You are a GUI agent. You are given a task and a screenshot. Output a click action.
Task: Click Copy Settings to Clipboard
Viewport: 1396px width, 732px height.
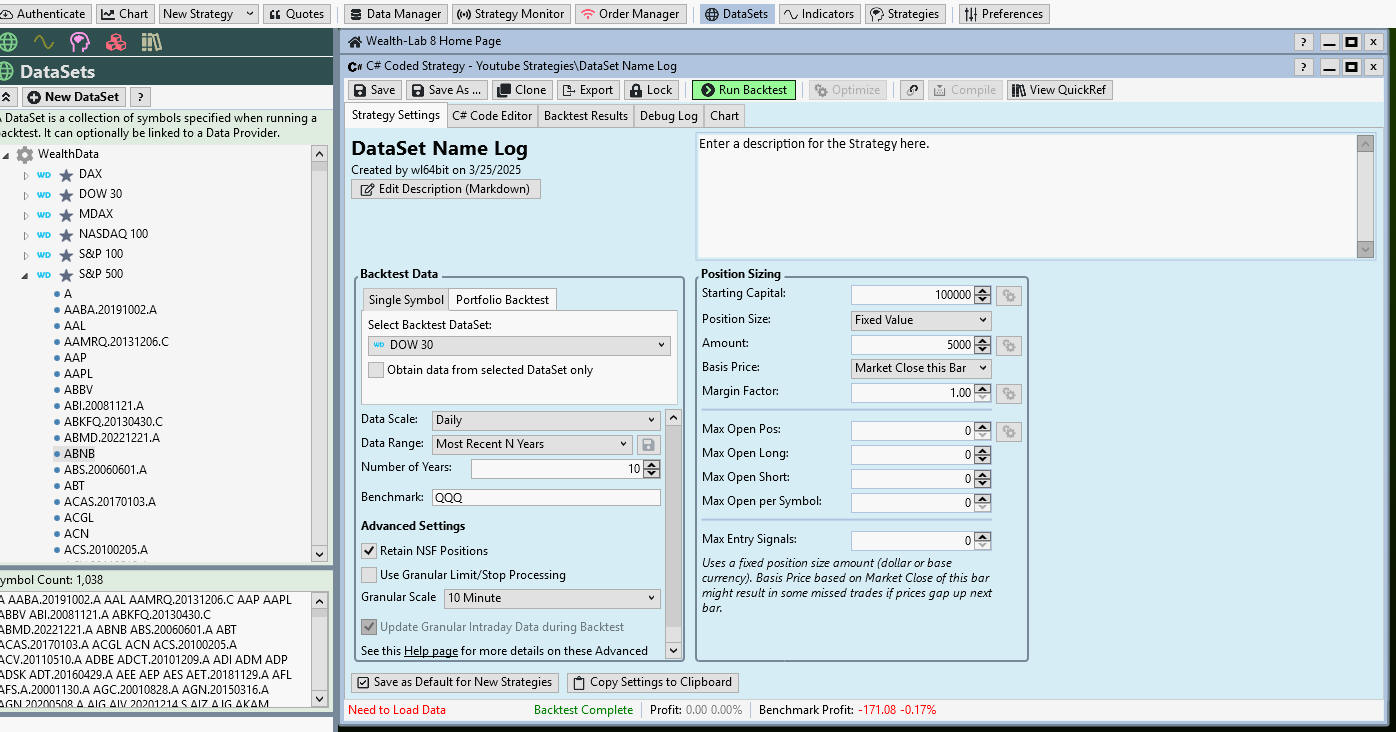pyautogui.click(x=653, y=683)
